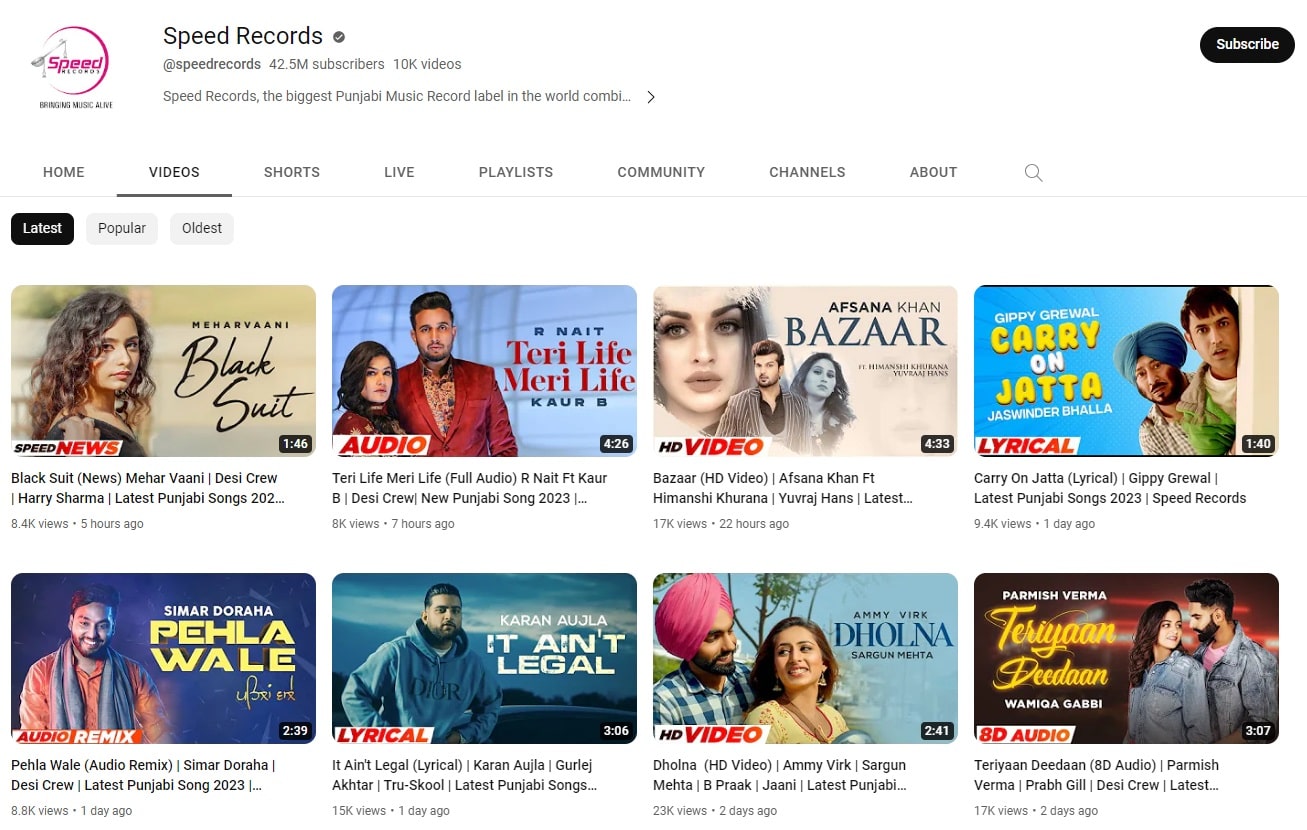
Task: Open Pehla Wale video thumbnail
Action: tap(163, 658)
